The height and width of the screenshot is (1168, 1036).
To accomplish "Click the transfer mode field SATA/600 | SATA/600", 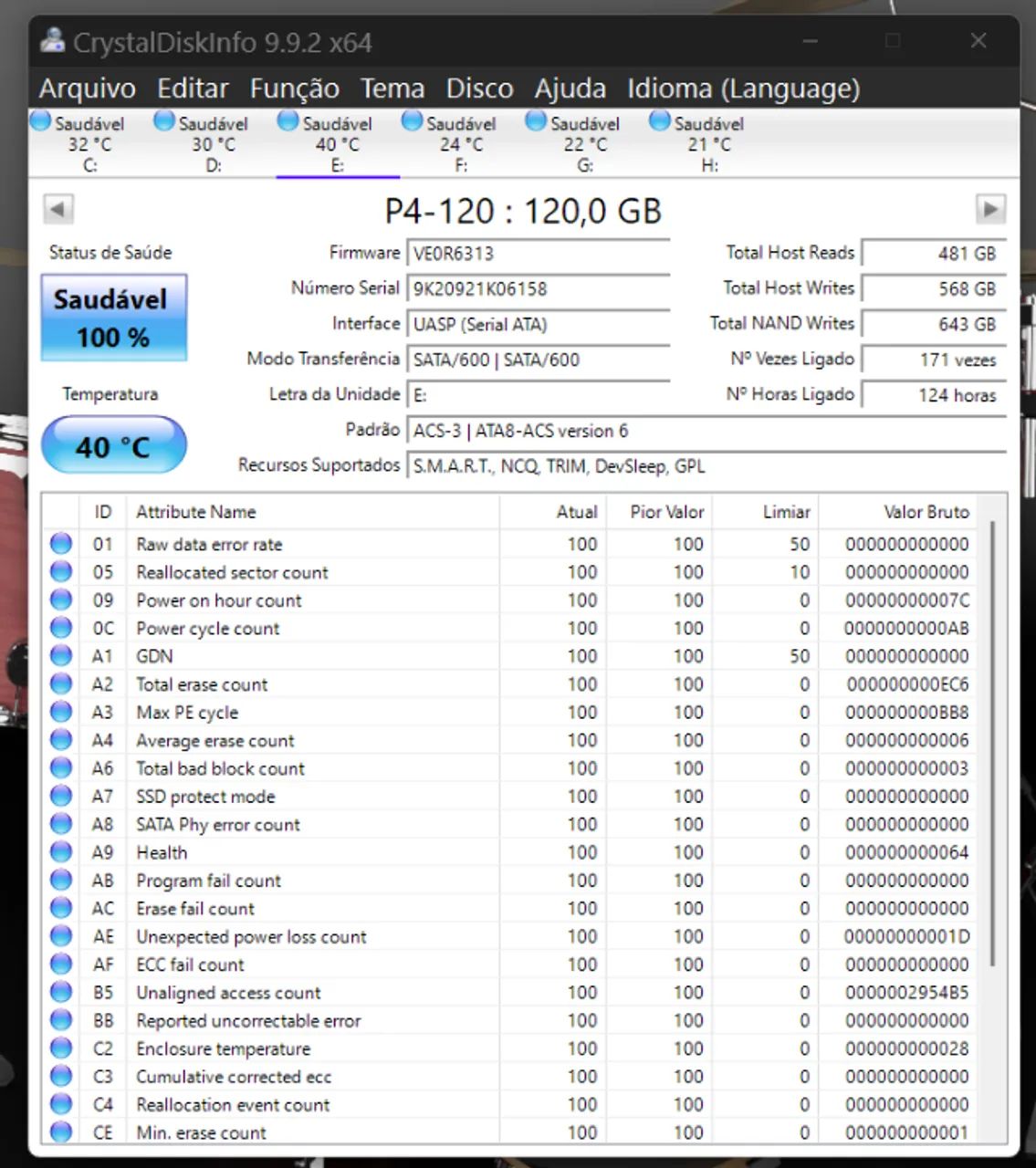I will coord(539,360).
